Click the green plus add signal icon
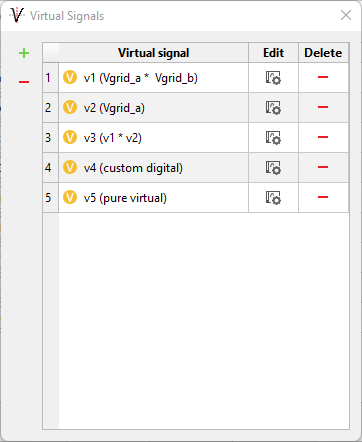This screenshot has height=442, width=362. coord(24,53)
